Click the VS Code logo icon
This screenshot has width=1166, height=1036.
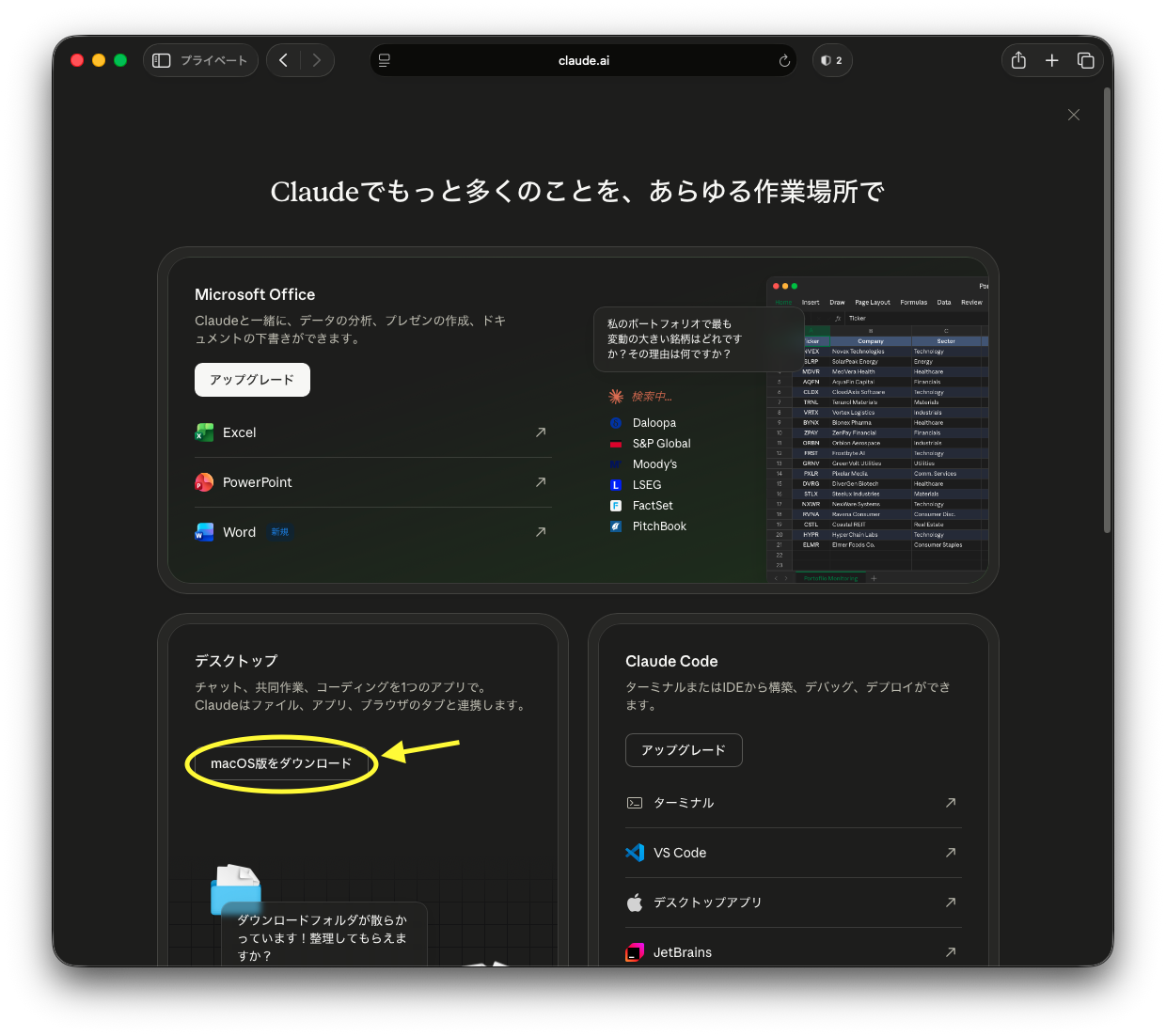(x=635, y=853)
